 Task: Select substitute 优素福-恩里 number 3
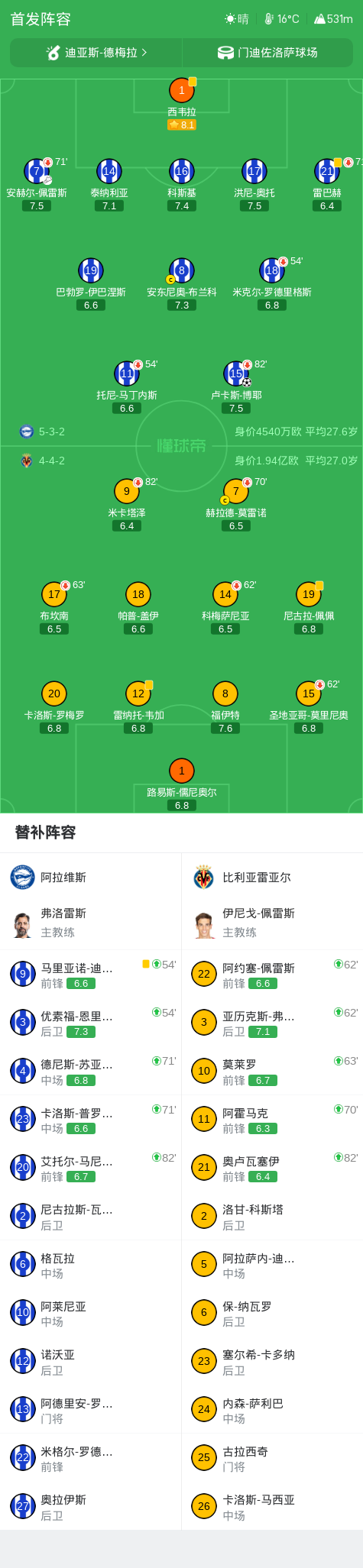tap(23, 1022)
